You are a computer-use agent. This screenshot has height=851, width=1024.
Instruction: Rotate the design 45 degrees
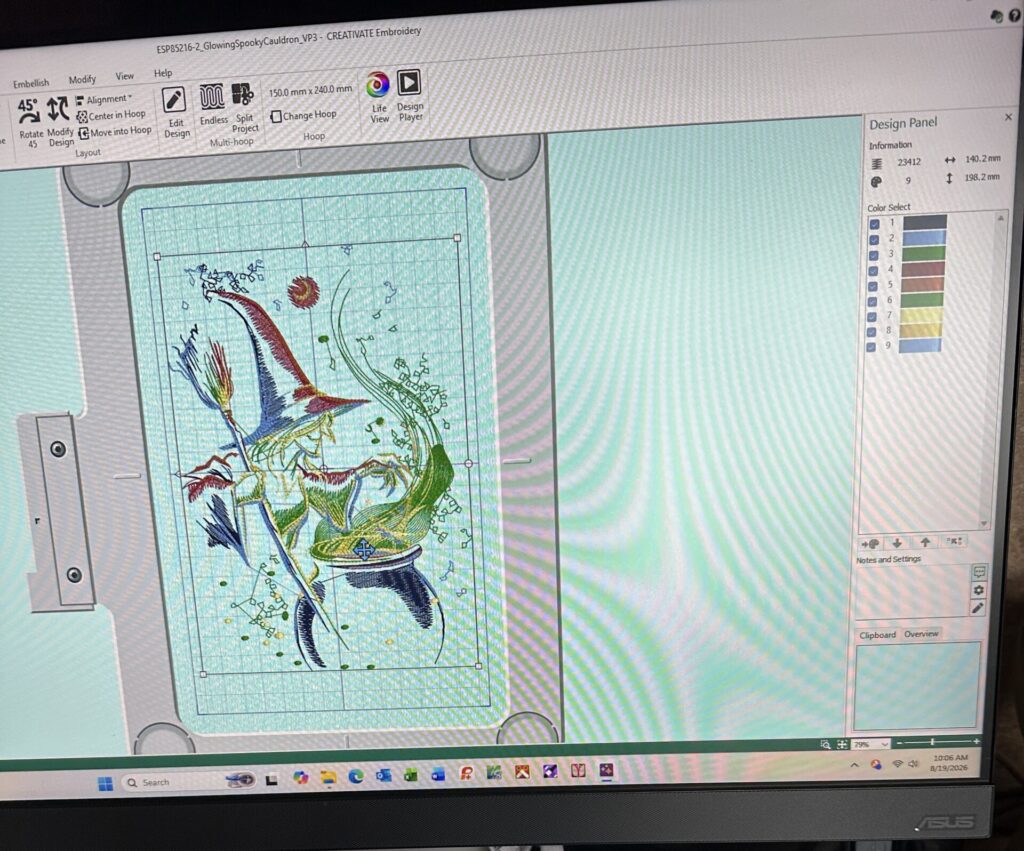29,122
